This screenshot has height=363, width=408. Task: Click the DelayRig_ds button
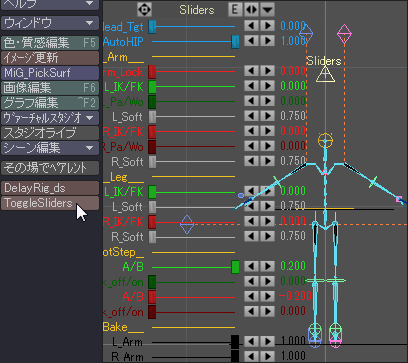[x=50, y=188]
